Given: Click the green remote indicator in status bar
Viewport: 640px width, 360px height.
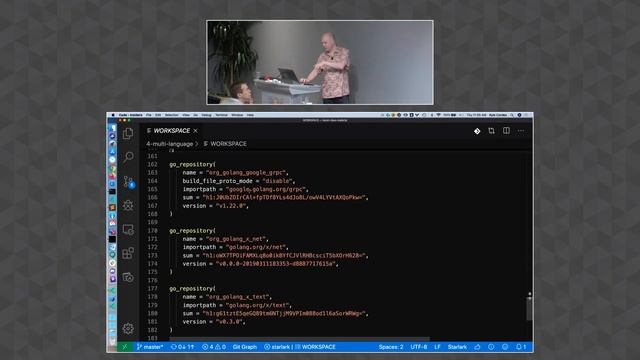Looking at the screenshot, I should tap(124, 347).
